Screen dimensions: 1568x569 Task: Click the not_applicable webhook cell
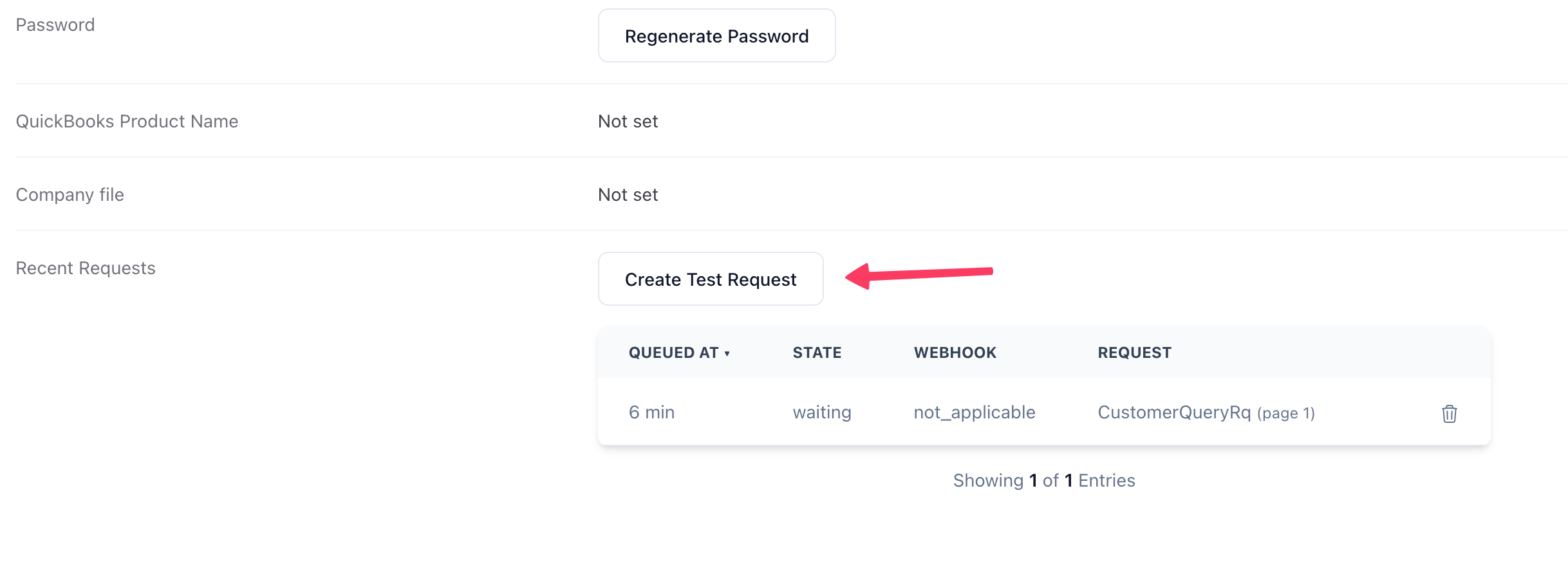(x=975, y=413)
